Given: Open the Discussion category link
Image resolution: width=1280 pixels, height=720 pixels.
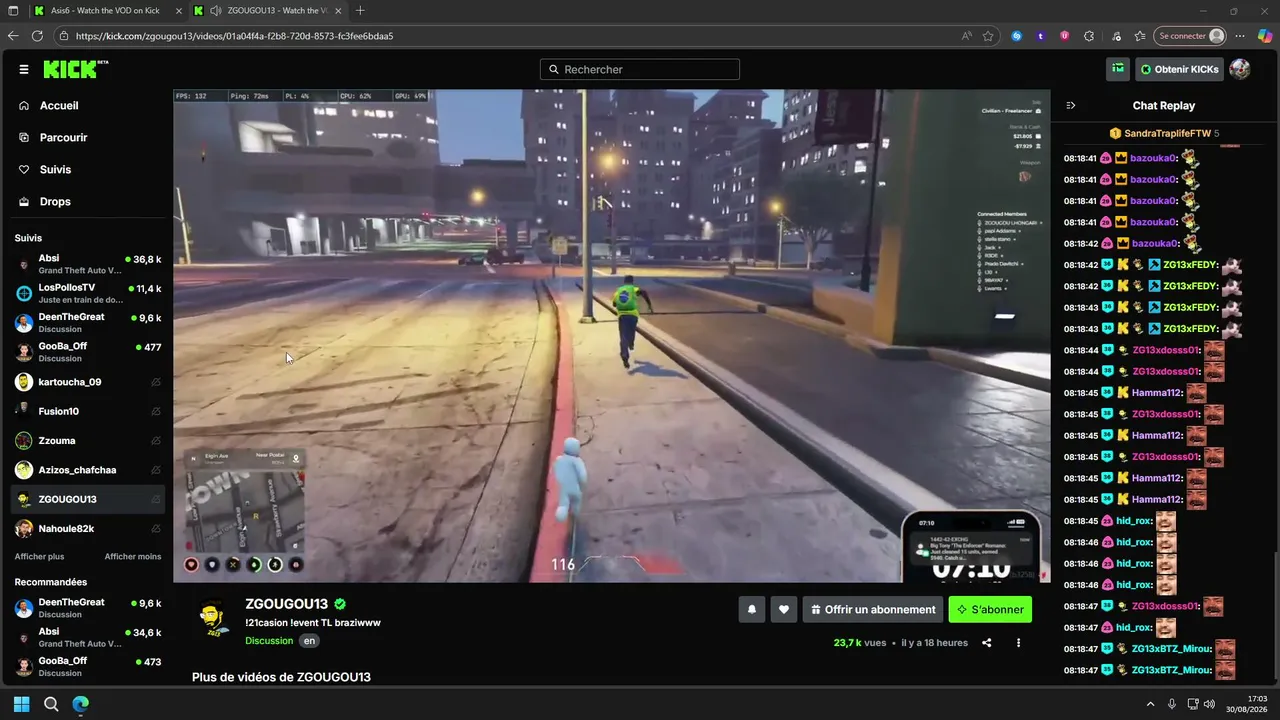Looking at the screenshot, I should [x=269, y=641].
